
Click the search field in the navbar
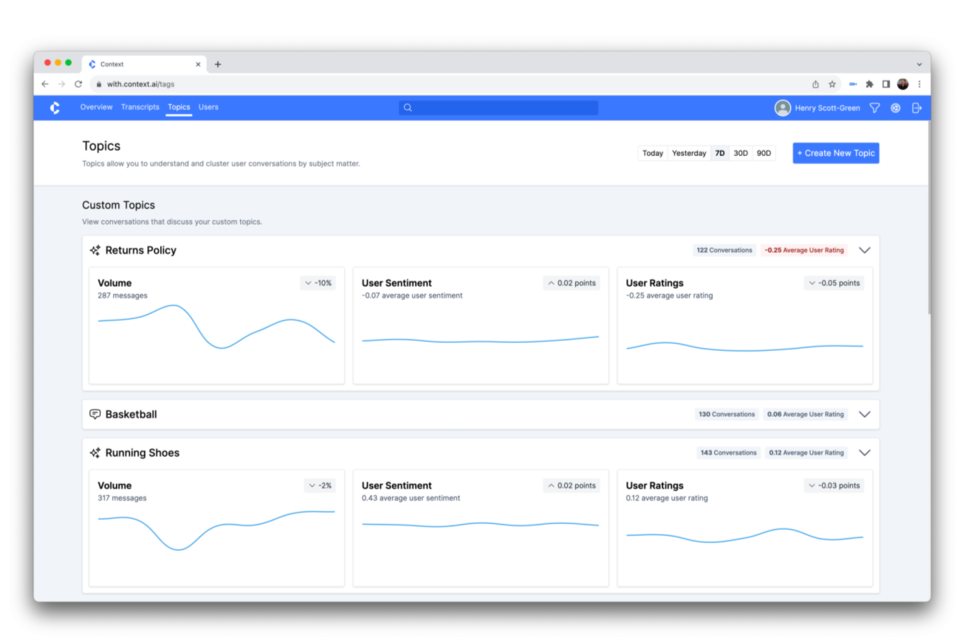coord(499,108)
